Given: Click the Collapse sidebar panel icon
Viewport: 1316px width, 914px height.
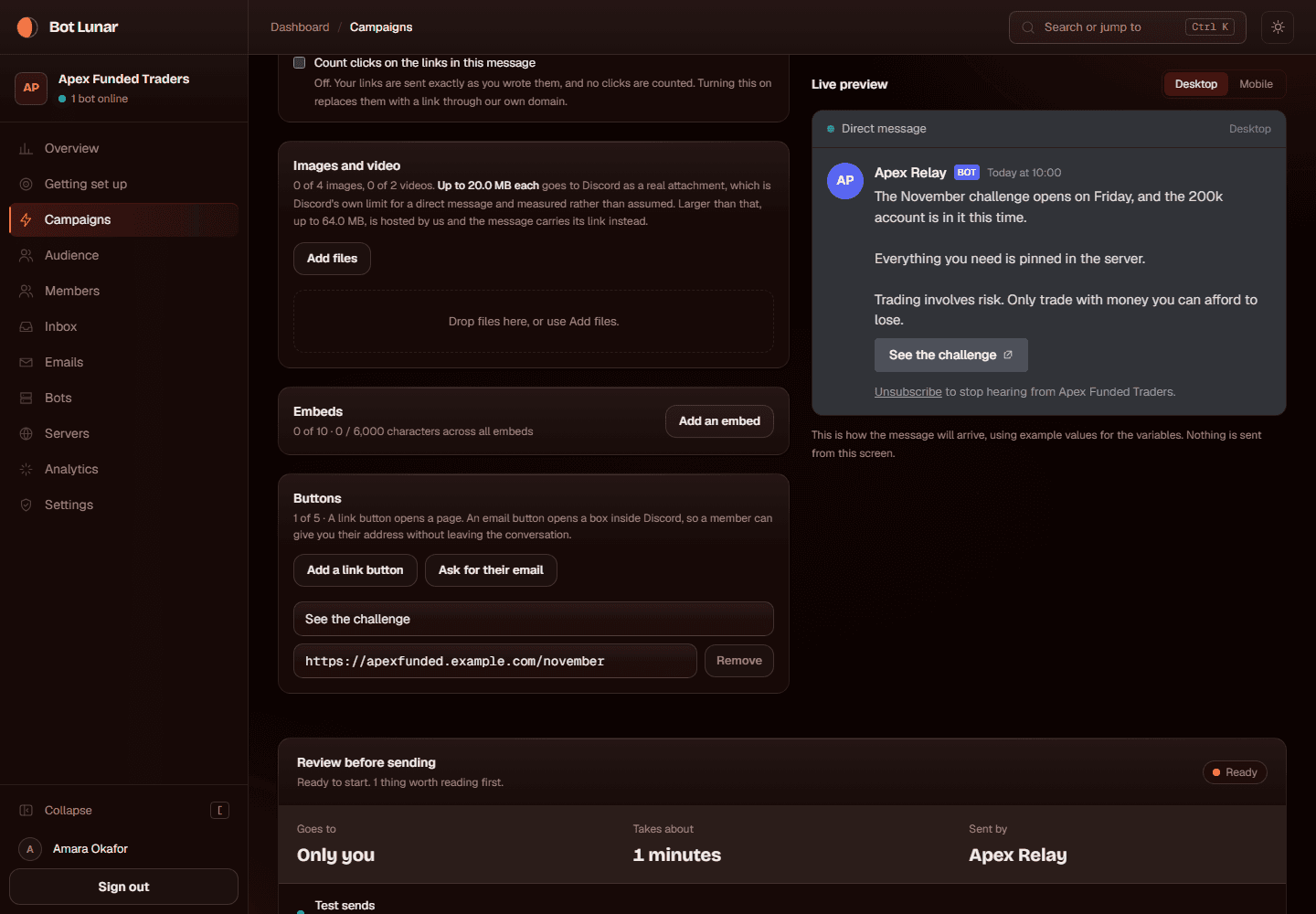Looking at the screenshot, I should pyautogui.click(x=27, y=810).
